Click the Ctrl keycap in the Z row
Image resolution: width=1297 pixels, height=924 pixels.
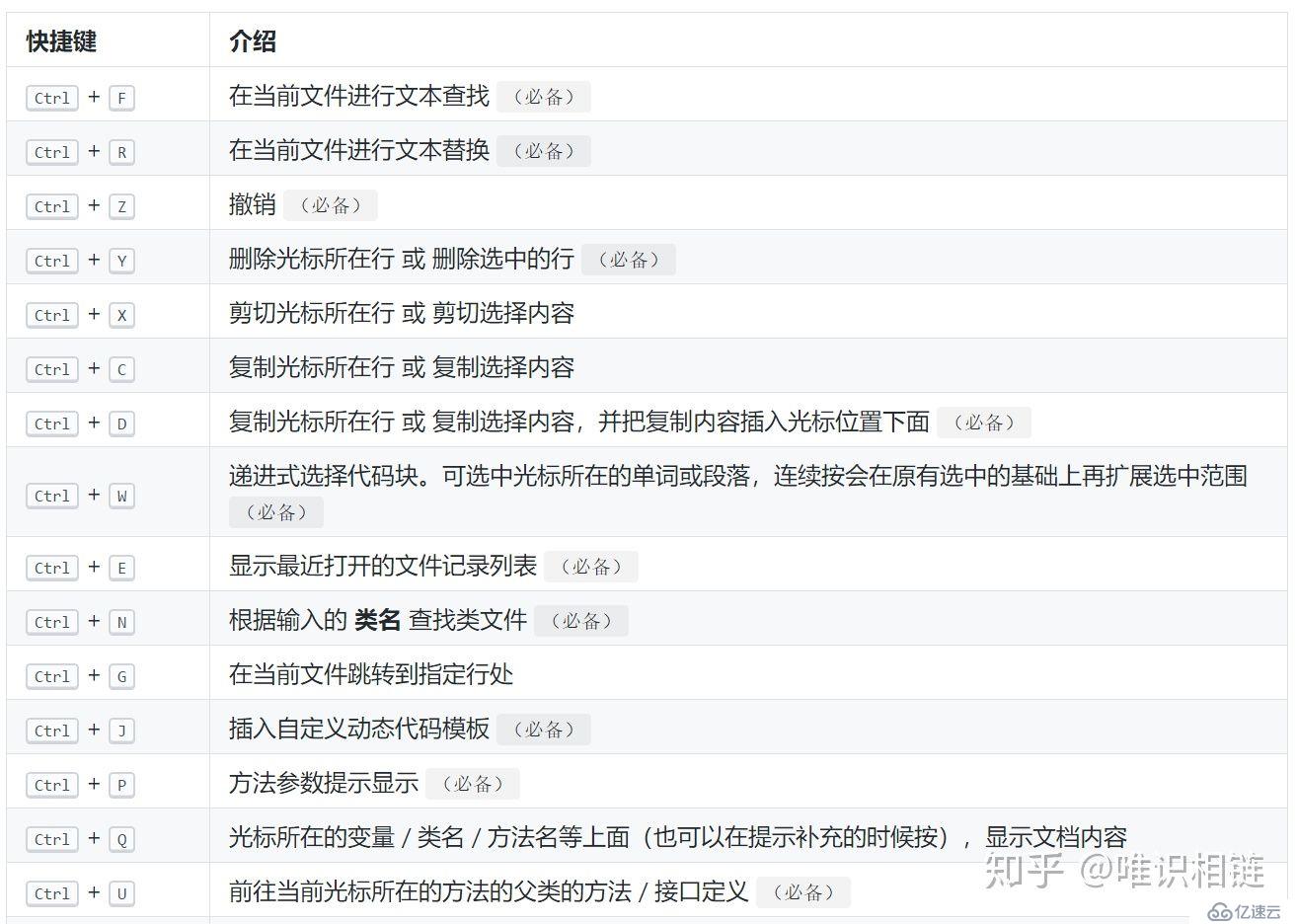click(x=52, y=206)
